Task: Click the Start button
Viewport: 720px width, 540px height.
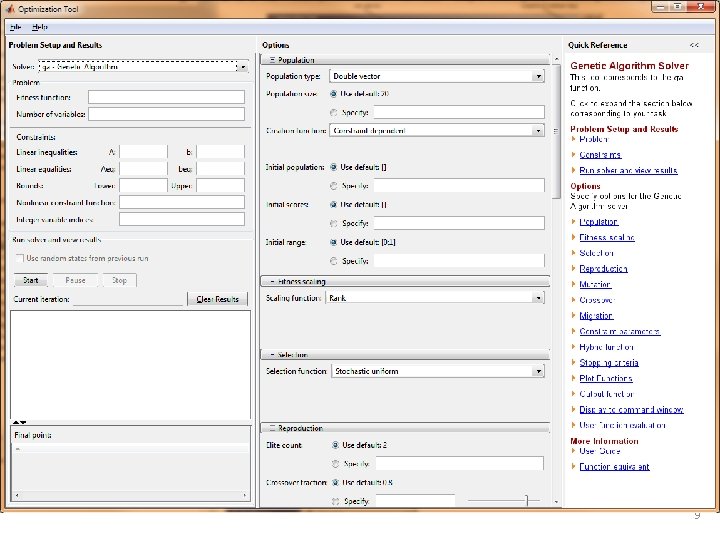Action: point(31,280)
